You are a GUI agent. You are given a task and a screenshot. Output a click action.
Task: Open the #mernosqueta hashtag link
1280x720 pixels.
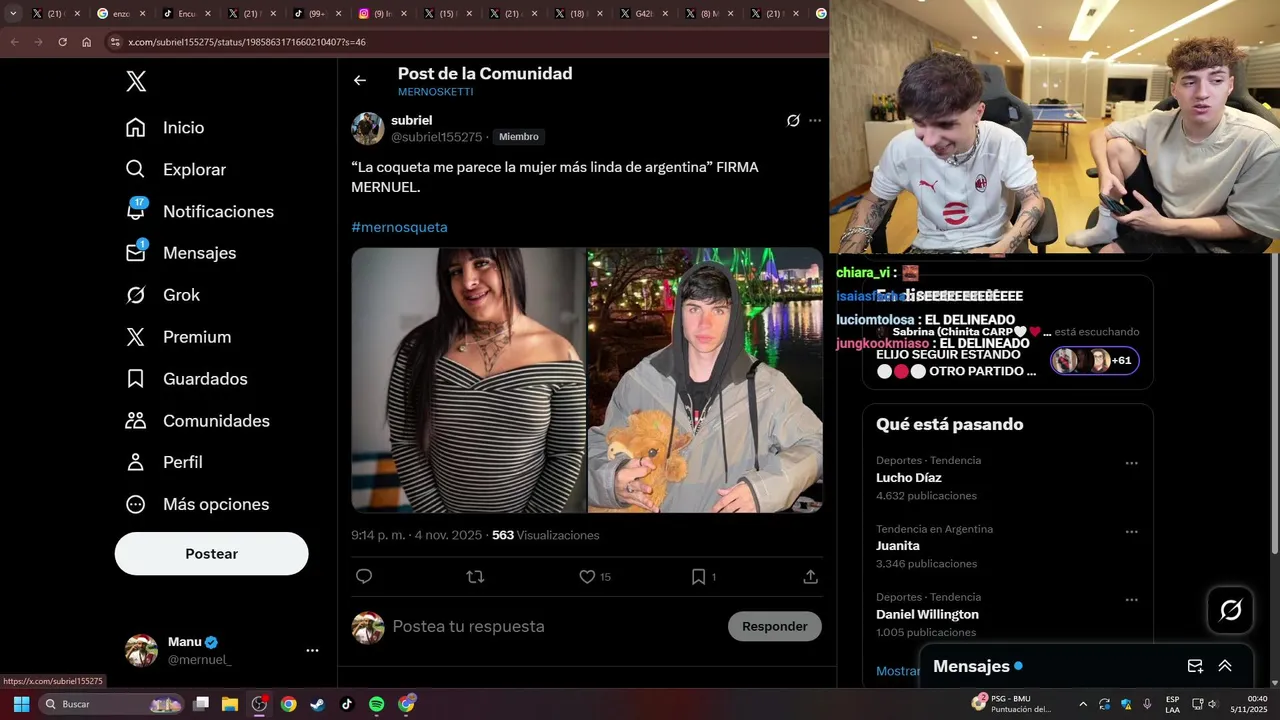(399, 227)
